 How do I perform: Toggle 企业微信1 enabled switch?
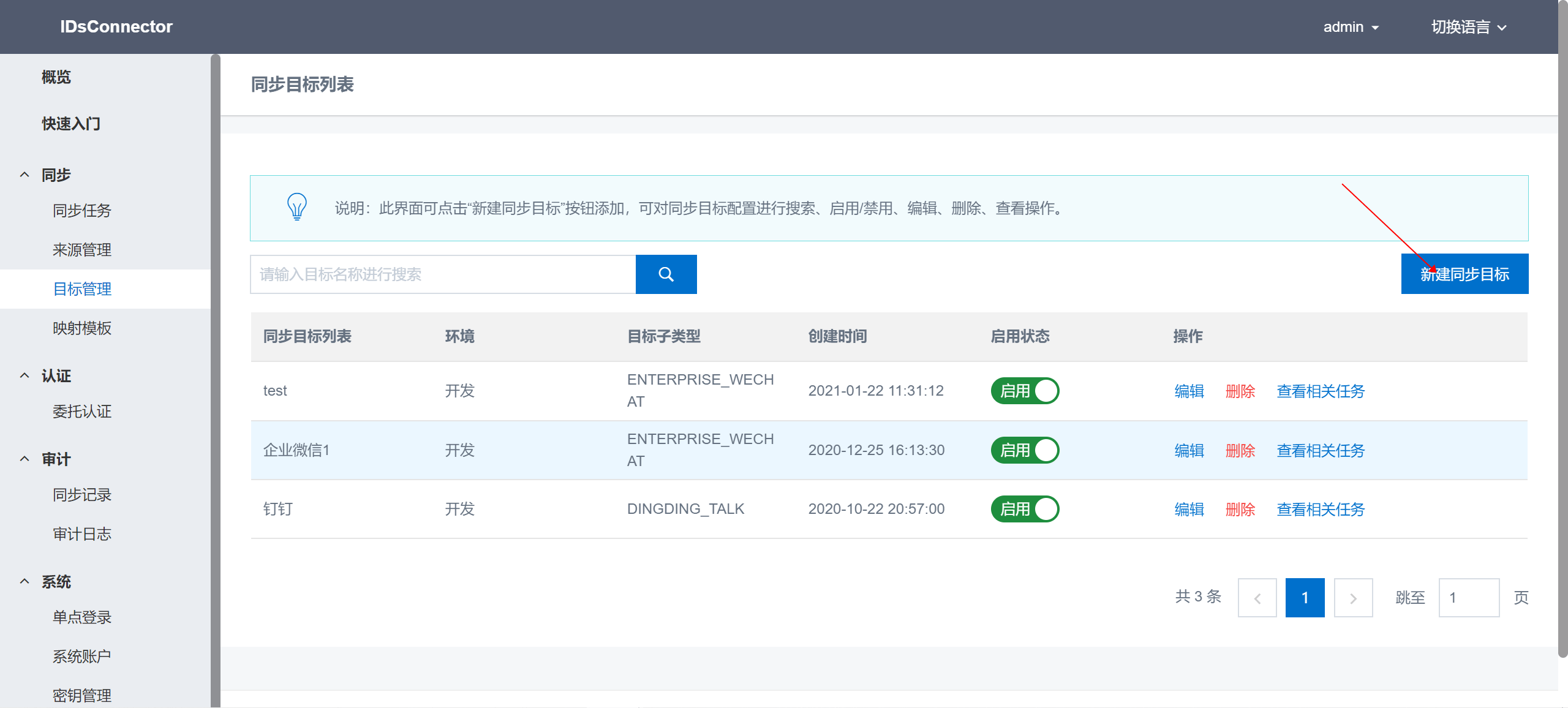coord(1025,450)
